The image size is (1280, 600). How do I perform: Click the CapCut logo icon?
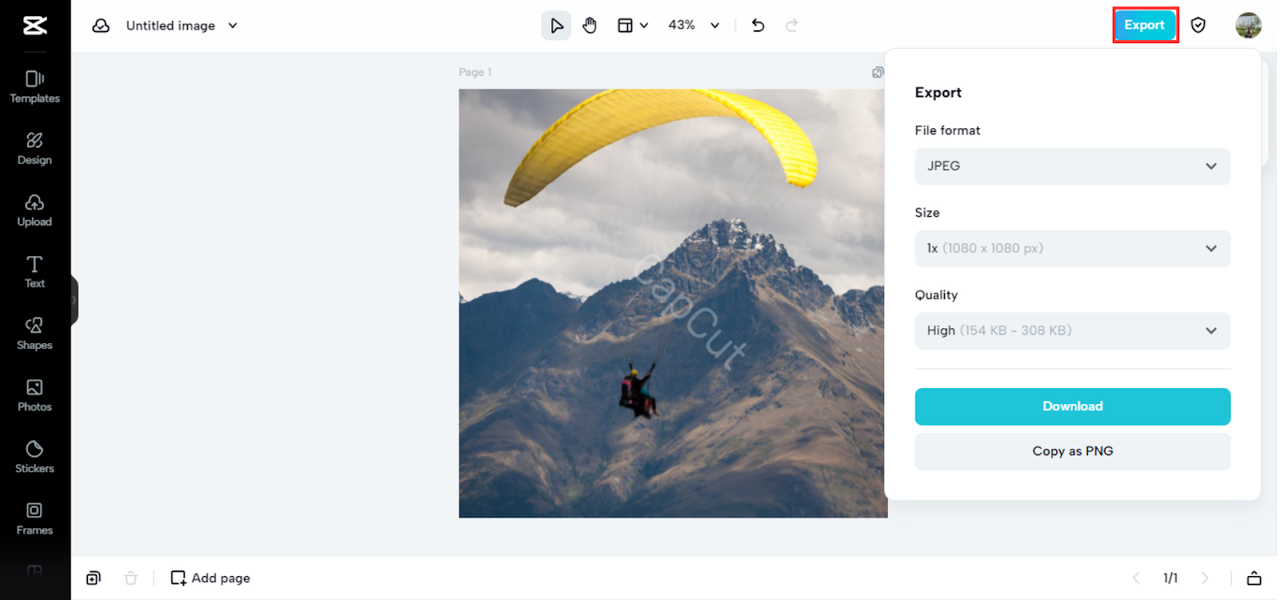(35, 25)
